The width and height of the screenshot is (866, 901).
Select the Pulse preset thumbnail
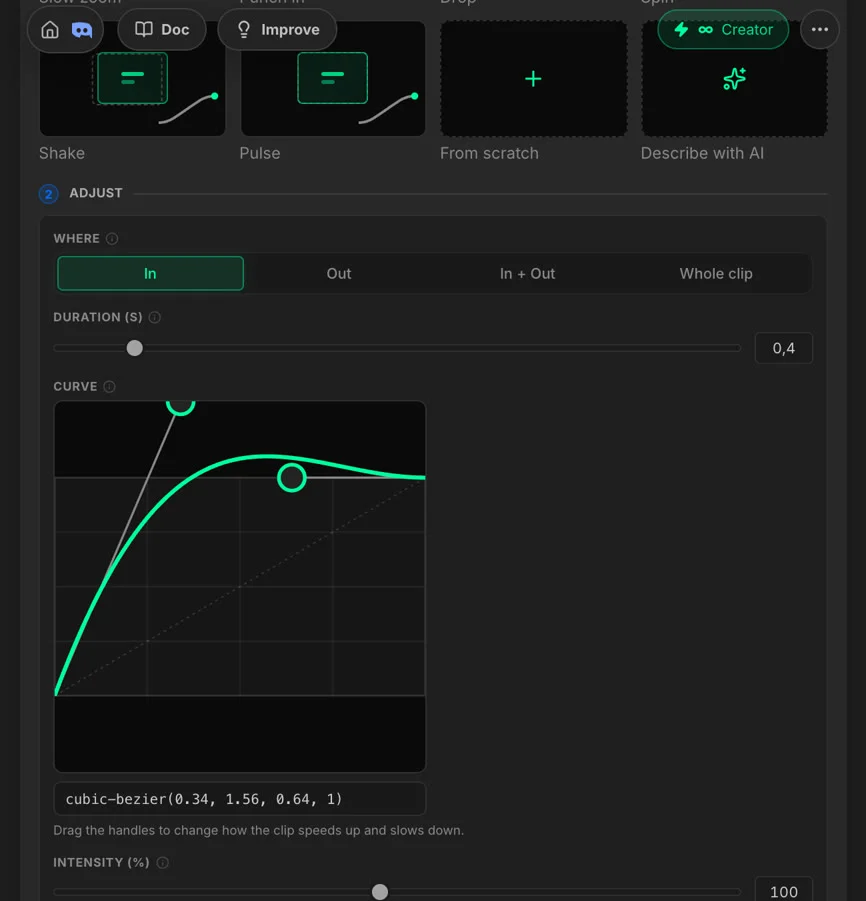coord(333,79)
